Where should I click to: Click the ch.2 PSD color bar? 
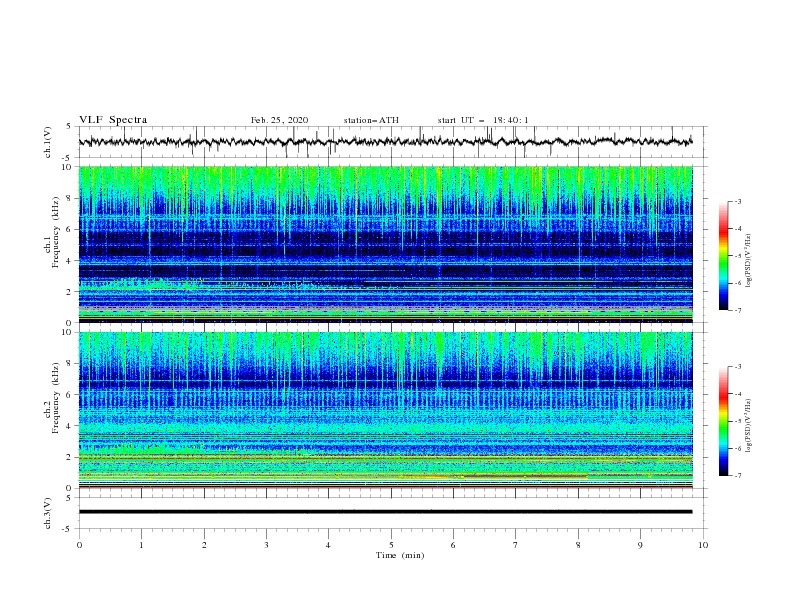723,421
